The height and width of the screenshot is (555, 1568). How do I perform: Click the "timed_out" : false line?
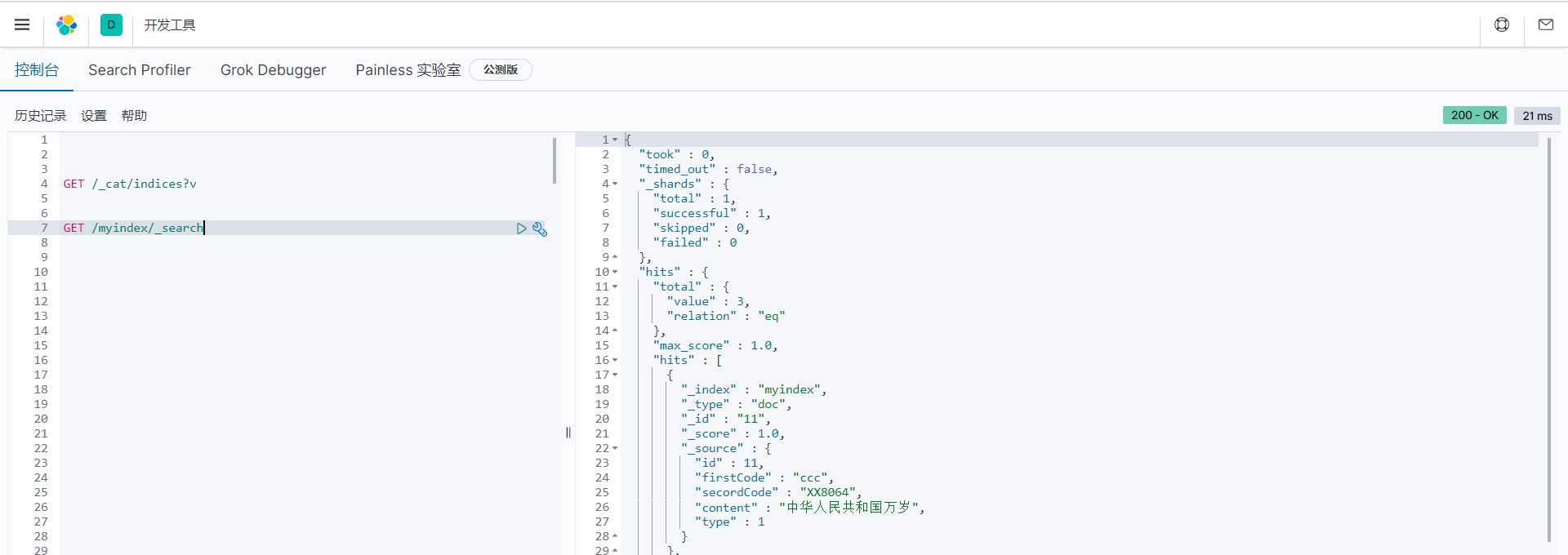708,169
